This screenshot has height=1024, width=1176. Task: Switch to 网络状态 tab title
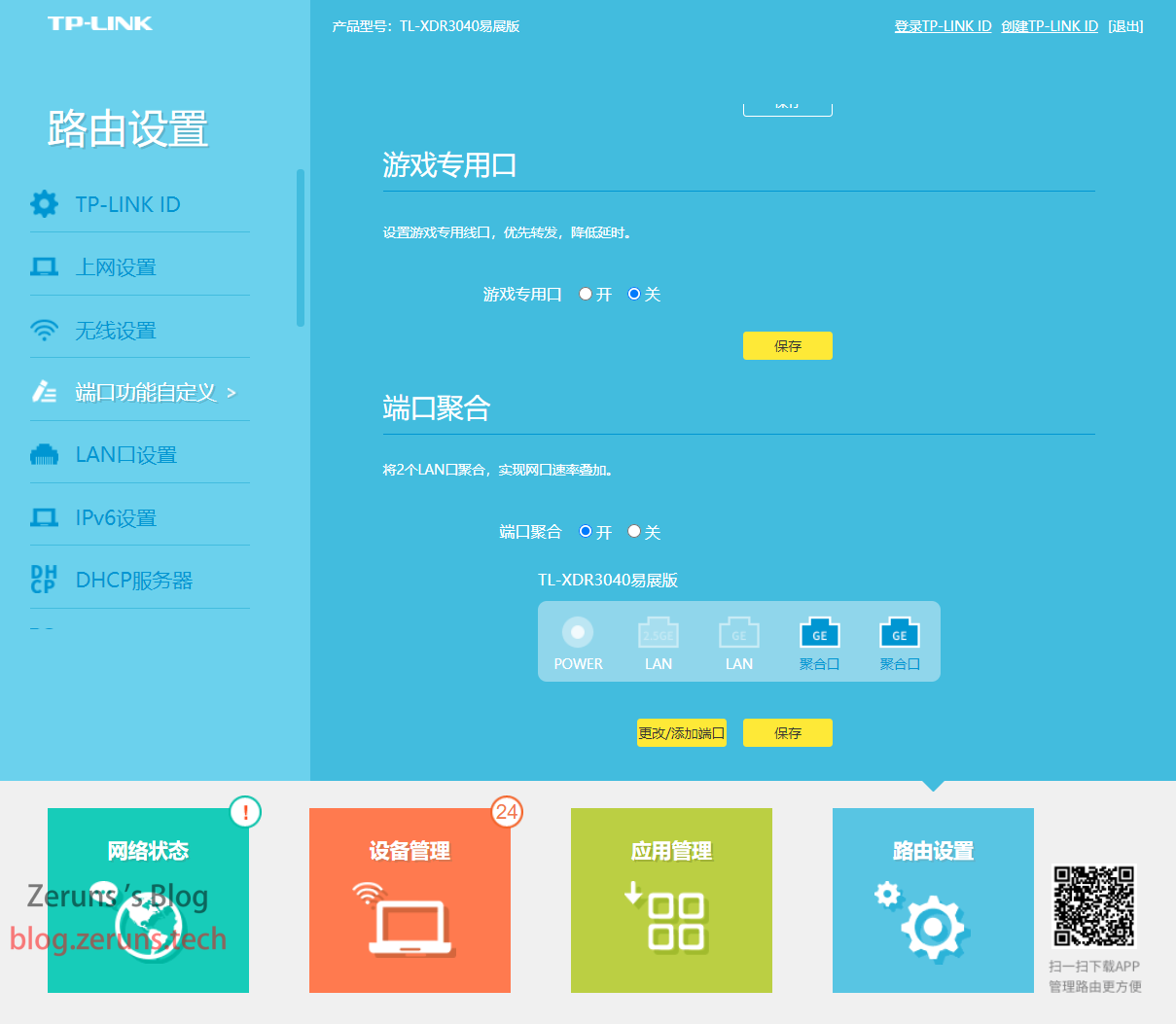click(148, 851)
